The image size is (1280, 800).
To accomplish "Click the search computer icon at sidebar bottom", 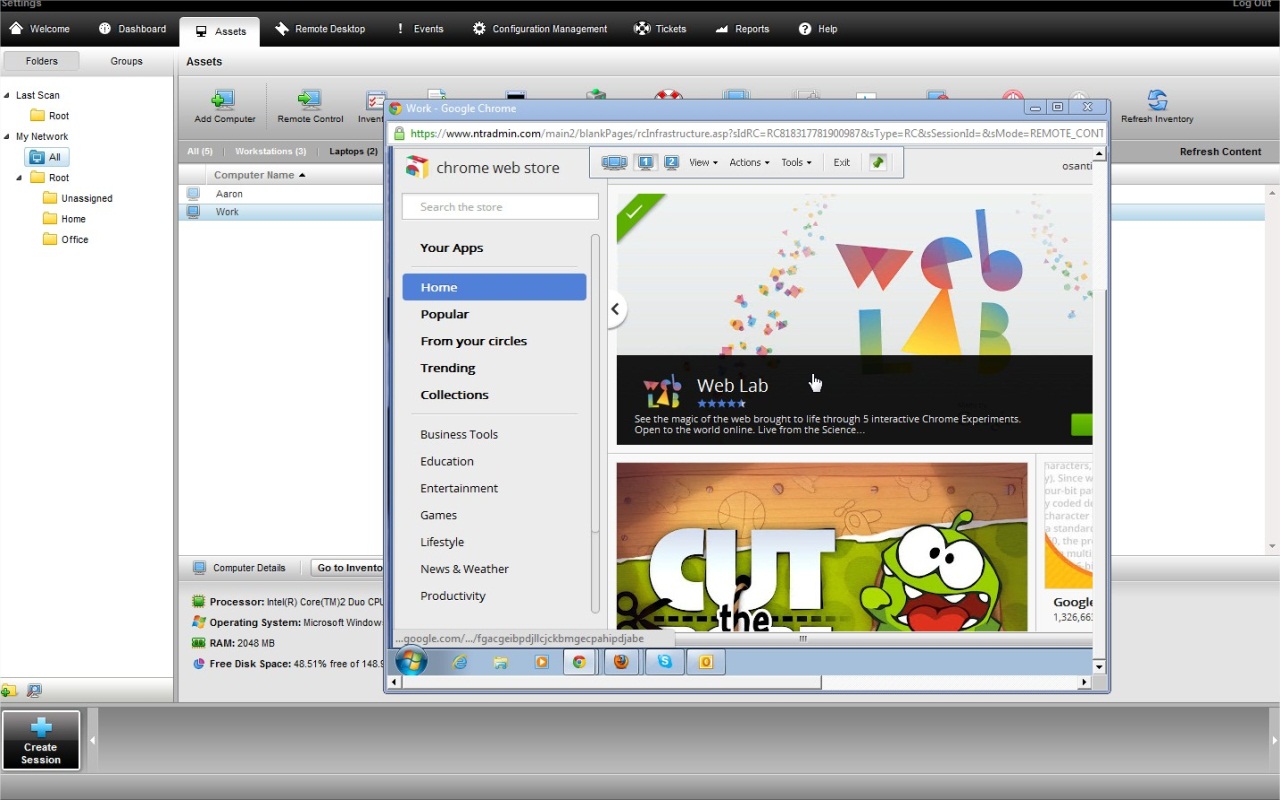I will (34, 691).
